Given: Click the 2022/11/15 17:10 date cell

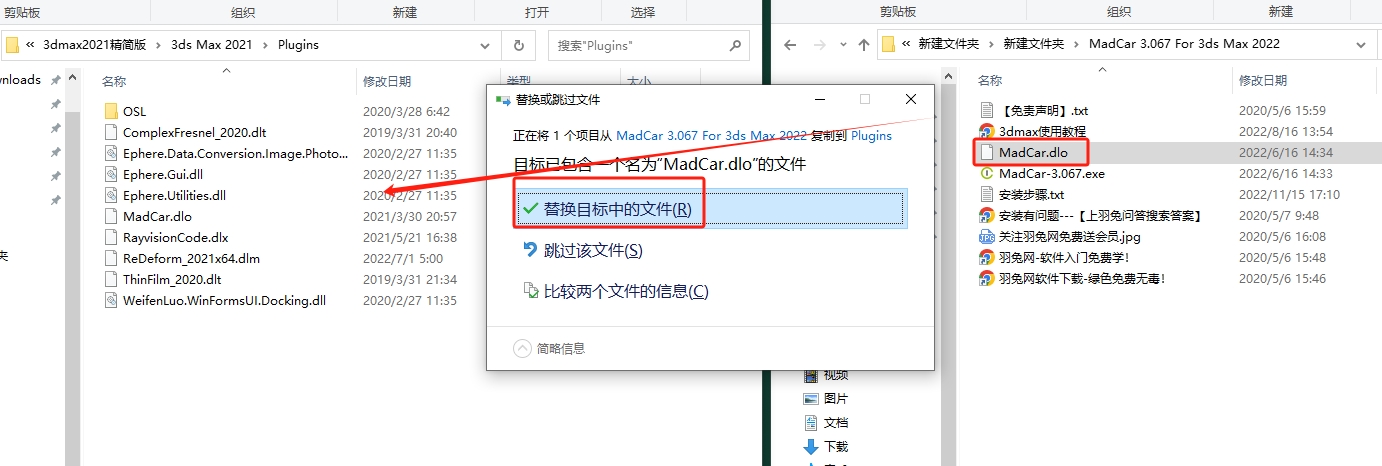Looking at the screenshot, I should pyautogui.click(x=1289, y=195).
